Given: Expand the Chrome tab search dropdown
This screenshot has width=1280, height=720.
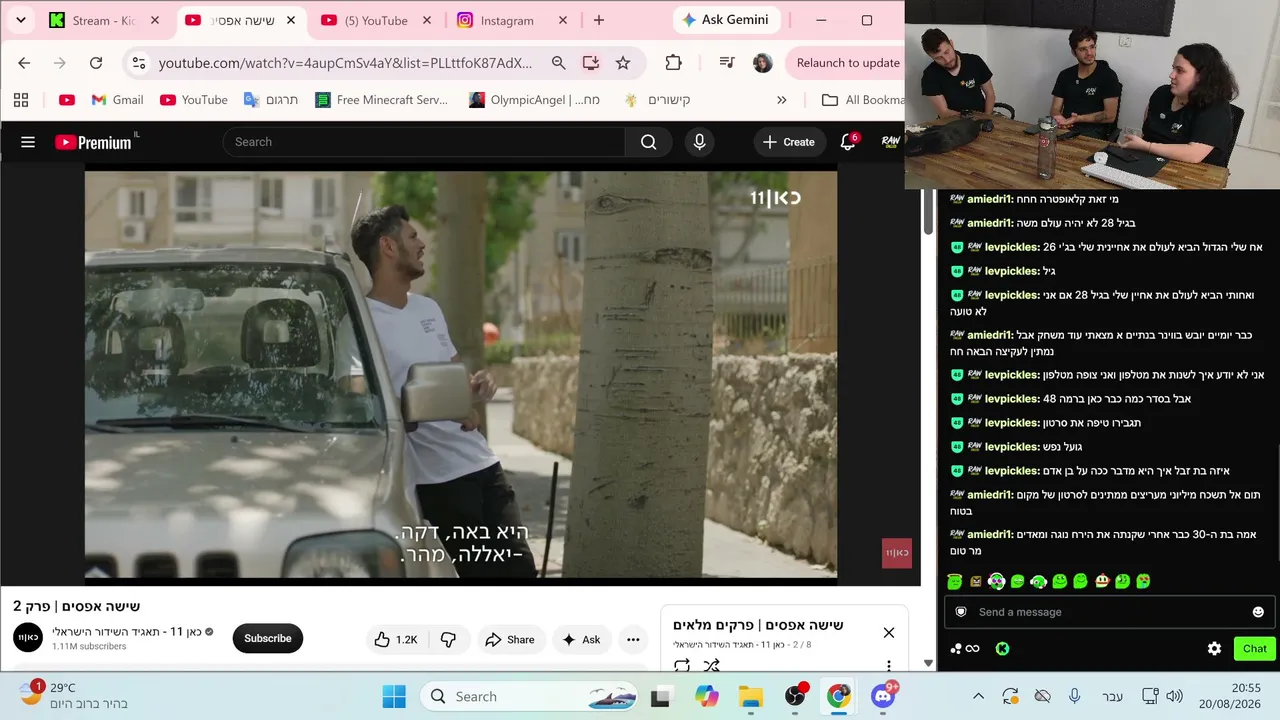Looking at the screenshot, I should pos(21,20).
